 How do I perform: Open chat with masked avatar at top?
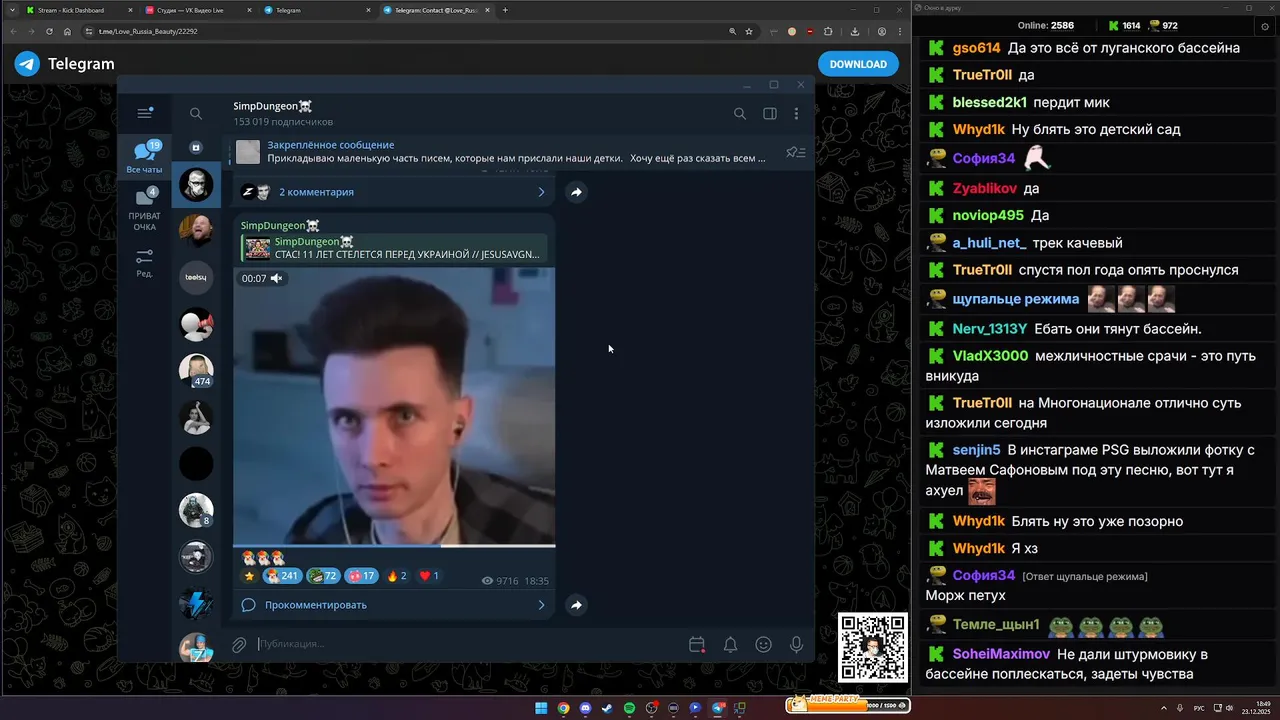(196, 184)
